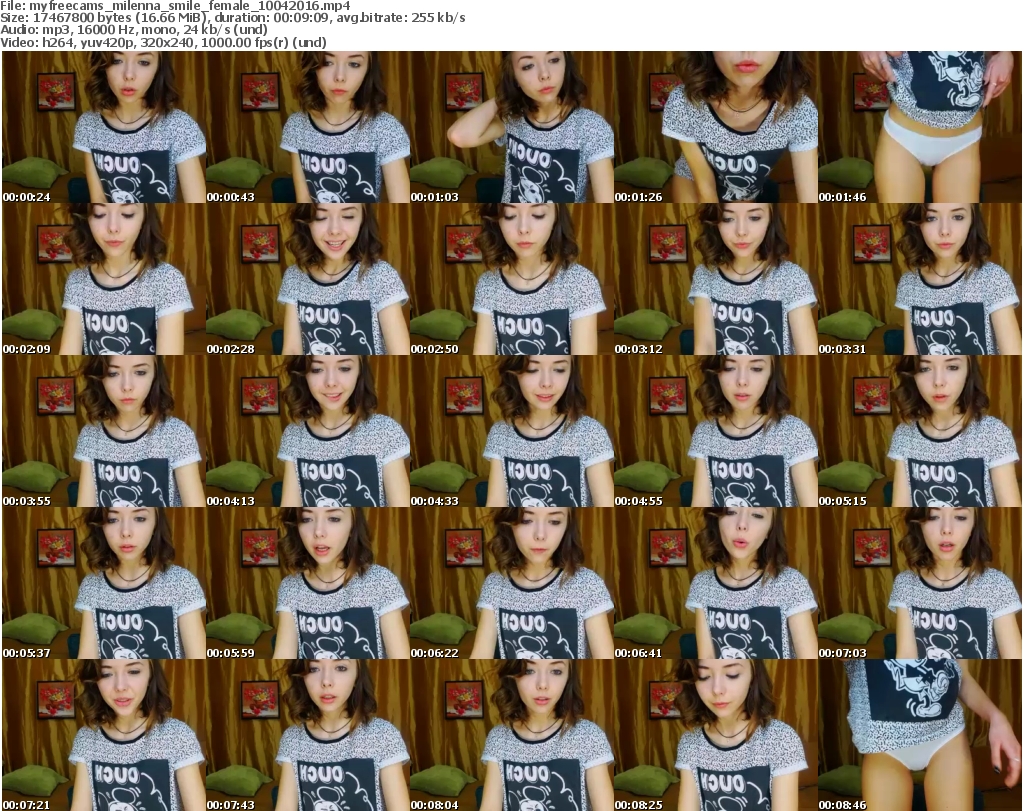Image resolution: width=1024 pixels, height=811 pixels.
Task: Click the thumbnail stamped 00:00:24
Action: tap(104, 127)
